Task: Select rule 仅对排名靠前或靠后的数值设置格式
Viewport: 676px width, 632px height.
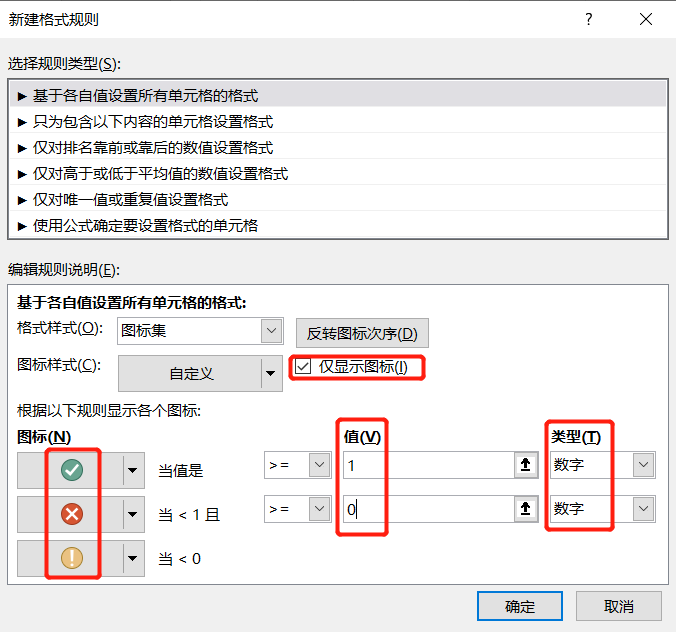Action: pyautogui.click(x=338, y=148)
